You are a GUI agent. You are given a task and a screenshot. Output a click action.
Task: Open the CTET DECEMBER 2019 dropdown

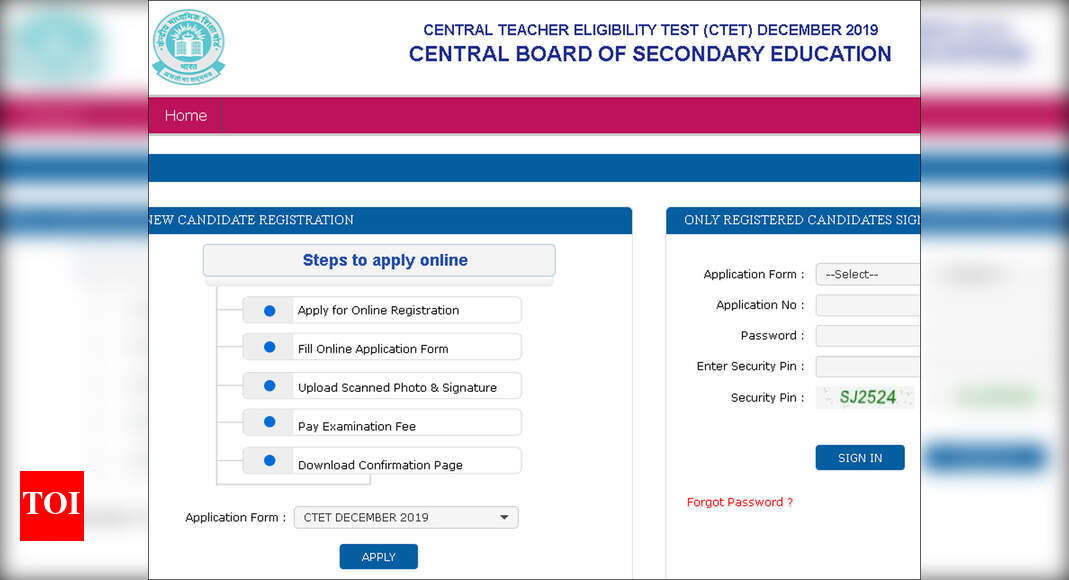pos(404,517)
